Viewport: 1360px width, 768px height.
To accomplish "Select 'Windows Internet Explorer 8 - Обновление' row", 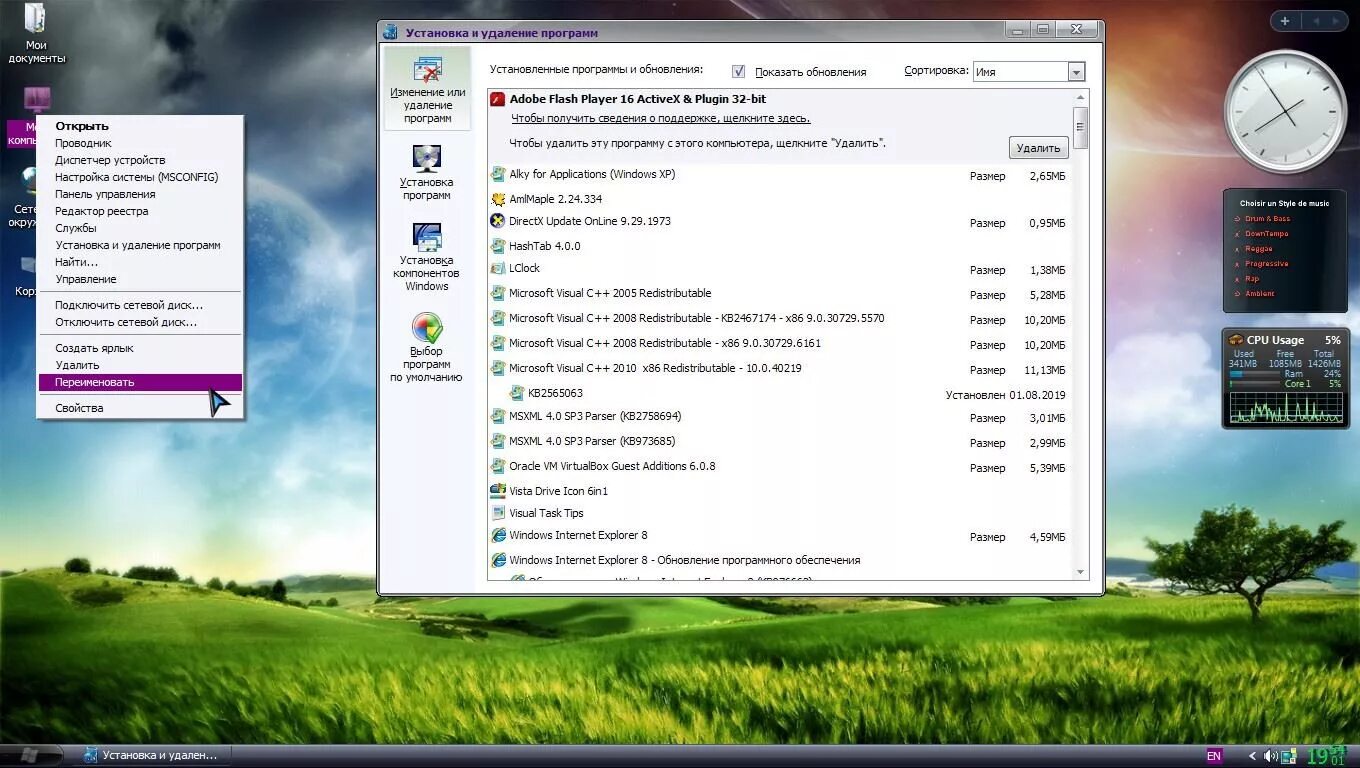I will click(779, 560).
